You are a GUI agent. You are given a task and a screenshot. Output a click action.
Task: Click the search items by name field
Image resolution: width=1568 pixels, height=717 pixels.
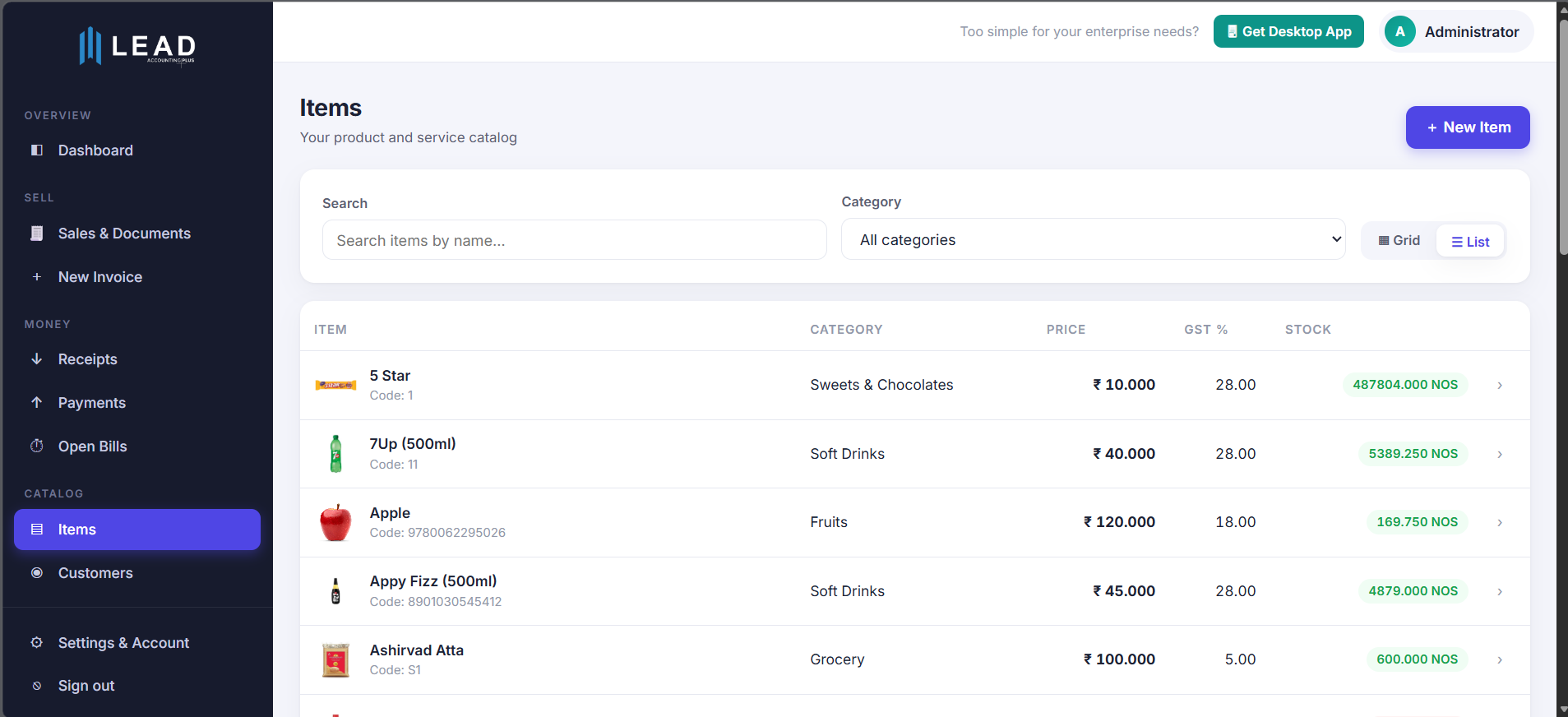coord(575,240)
